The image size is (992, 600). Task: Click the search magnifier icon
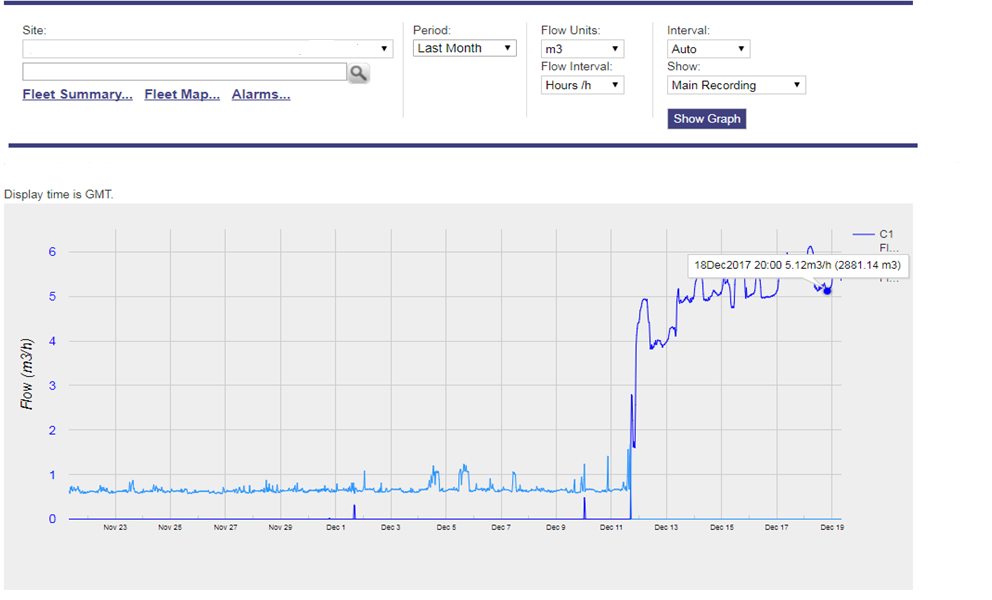point(358,71)
